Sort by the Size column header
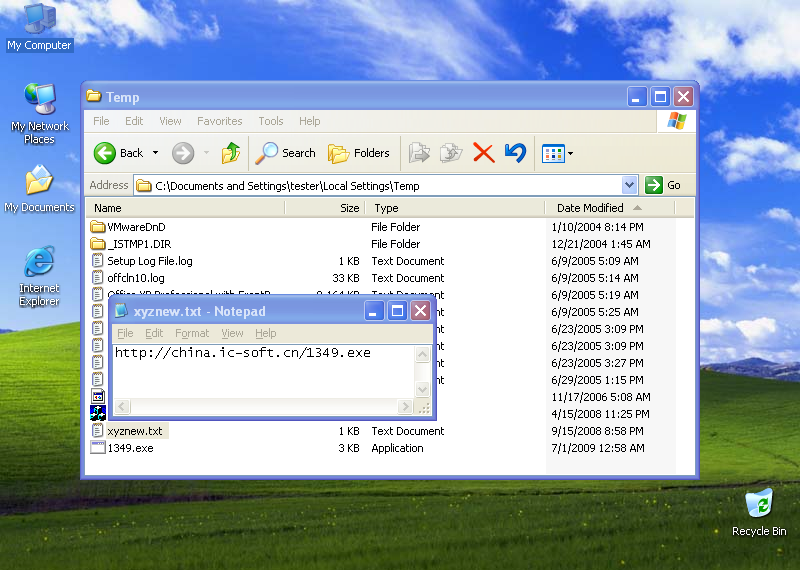800x570 pixels. coord(324,208)
